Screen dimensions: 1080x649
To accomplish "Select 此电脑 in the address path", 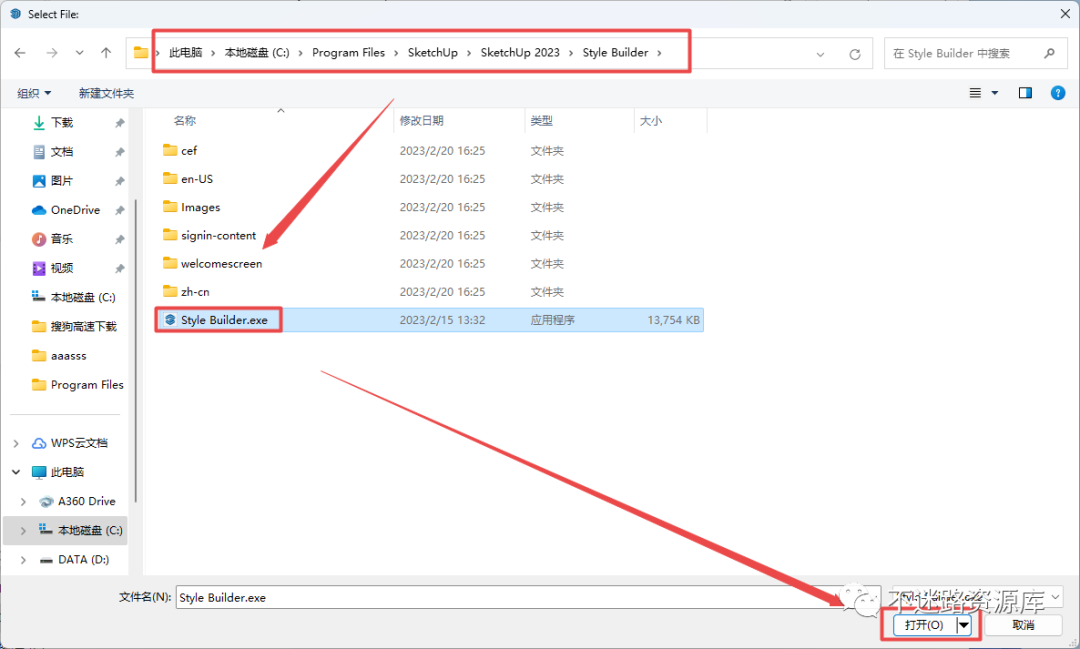I will (186, 52).
